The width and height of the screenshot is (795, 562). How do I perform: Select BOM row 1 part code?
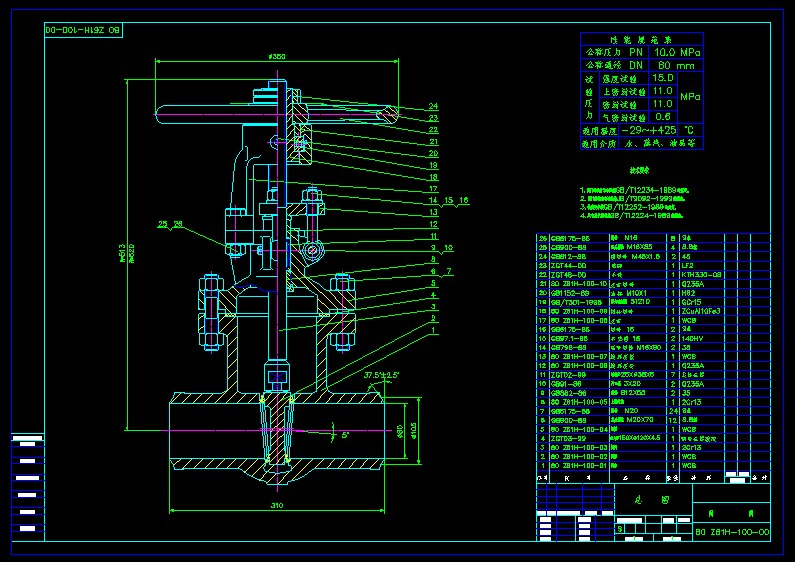(580, 465)
